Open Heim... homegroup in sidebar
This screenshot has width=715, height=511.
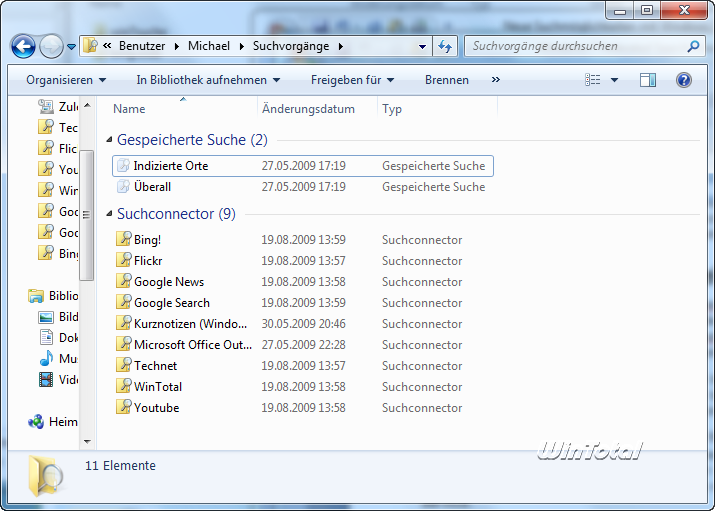pos(53,422)
